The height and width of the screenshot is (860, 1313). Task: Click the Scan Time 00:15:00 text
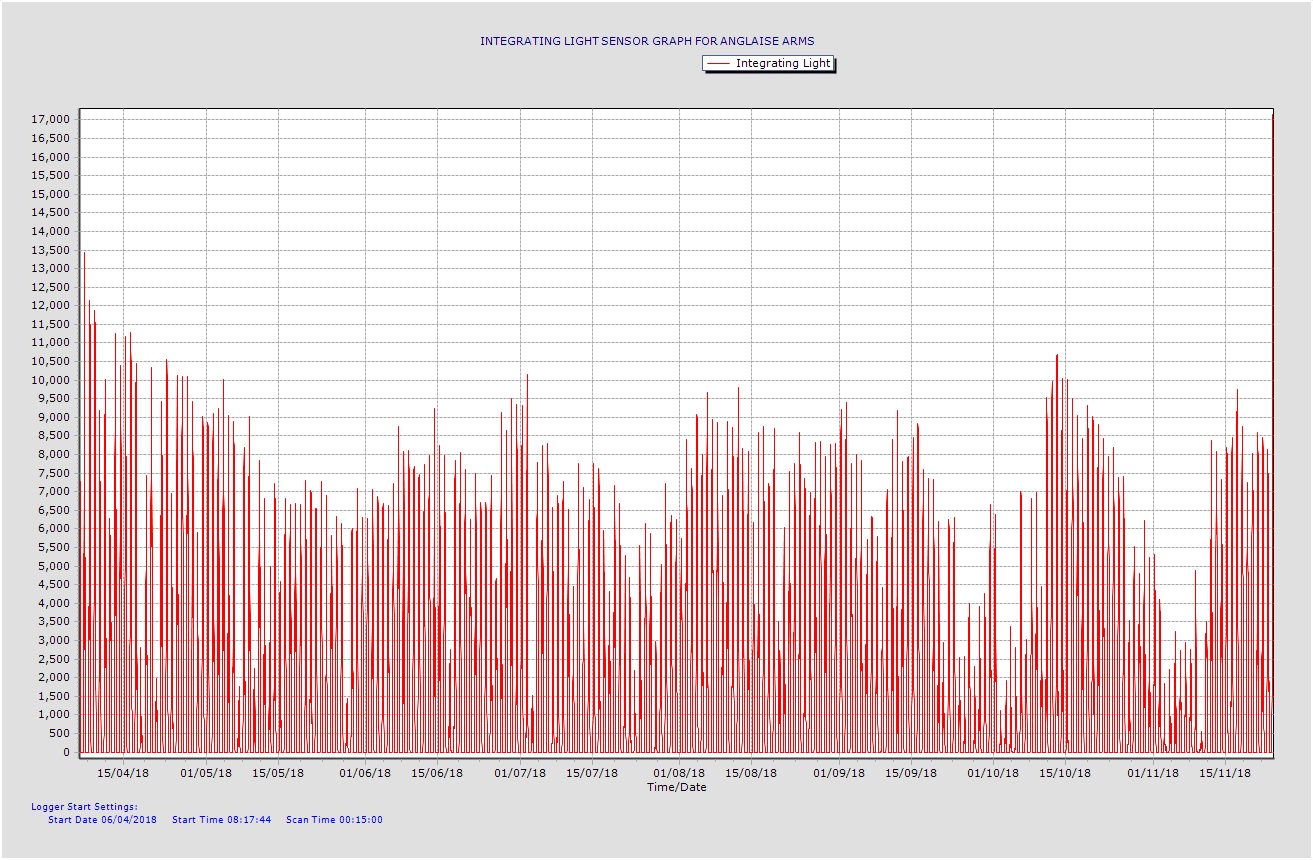pyautogui.click(x=334, y=820)
